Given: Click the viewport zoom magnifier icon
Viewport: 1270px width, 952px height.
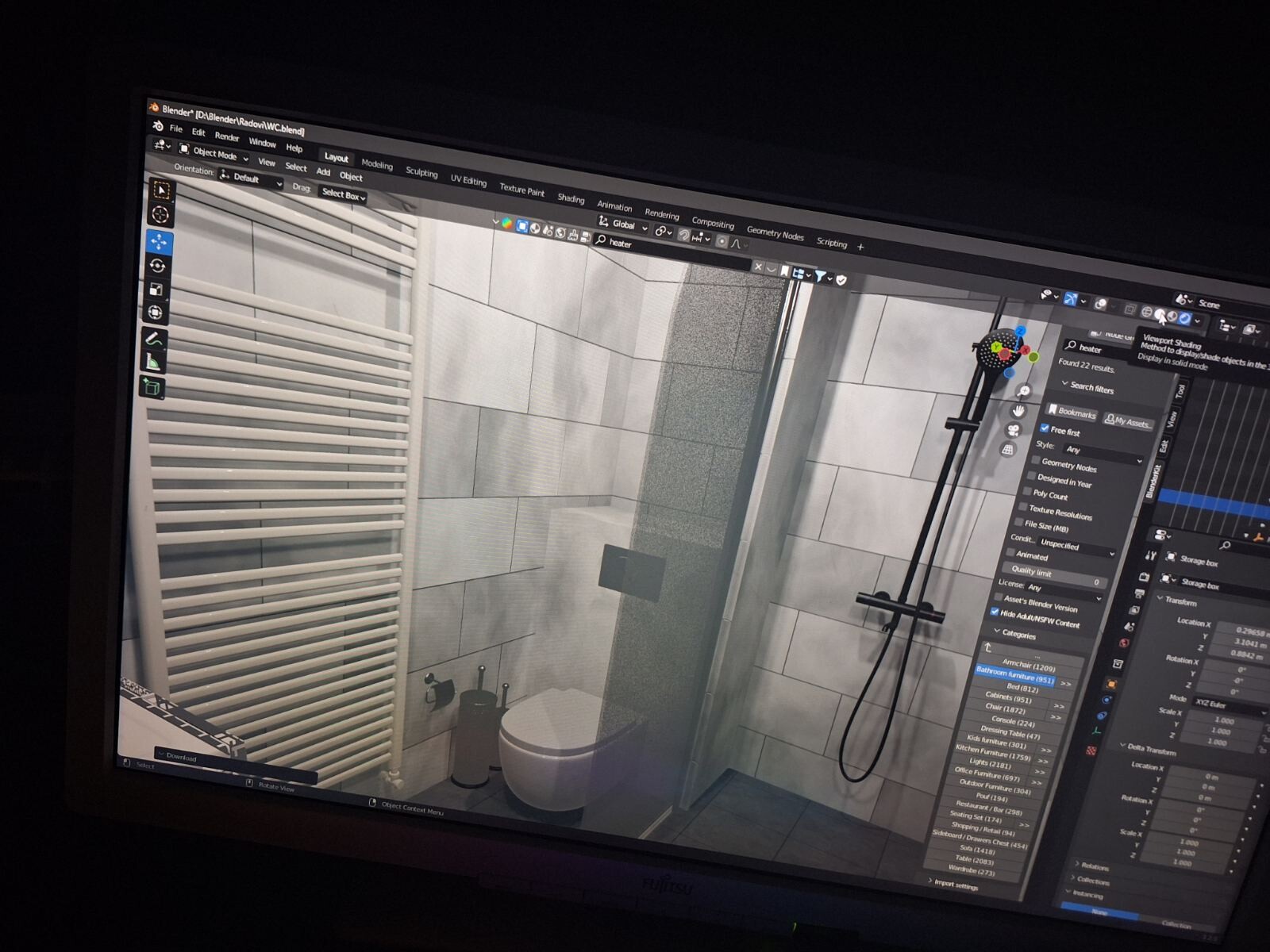Looking at the screenshot, I should tap(1023, 391).
